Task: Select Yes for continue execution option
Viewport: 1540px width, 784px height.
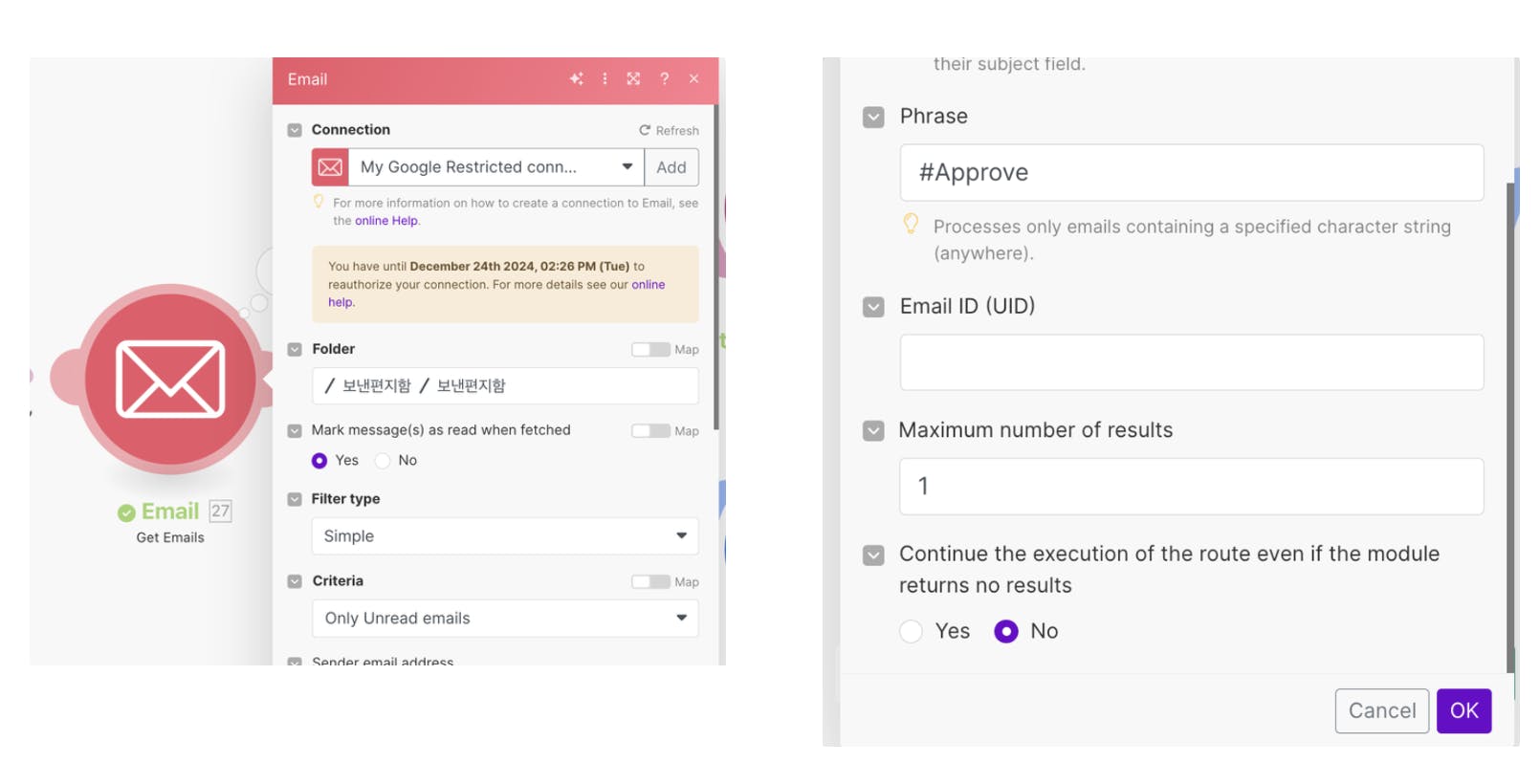Action: coord(912,632)
